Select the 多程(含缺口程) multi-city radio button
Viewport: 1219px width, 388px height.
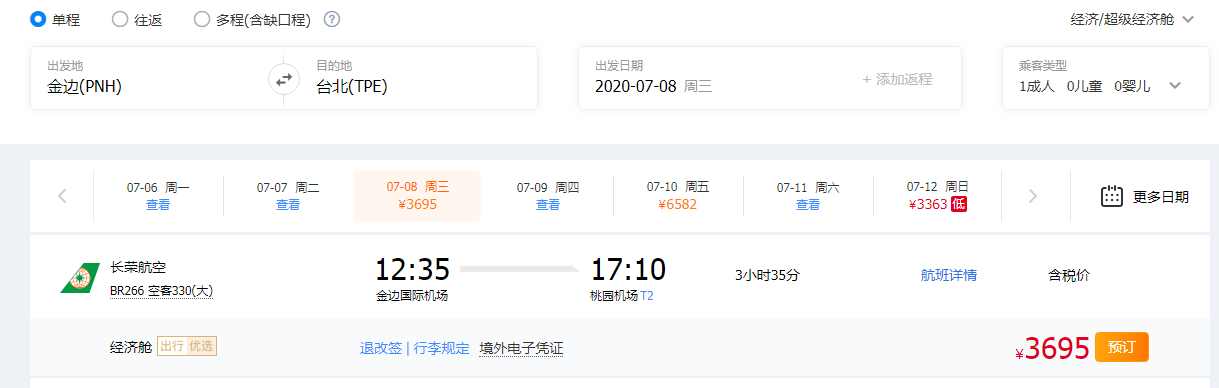(x=201, y=19)
